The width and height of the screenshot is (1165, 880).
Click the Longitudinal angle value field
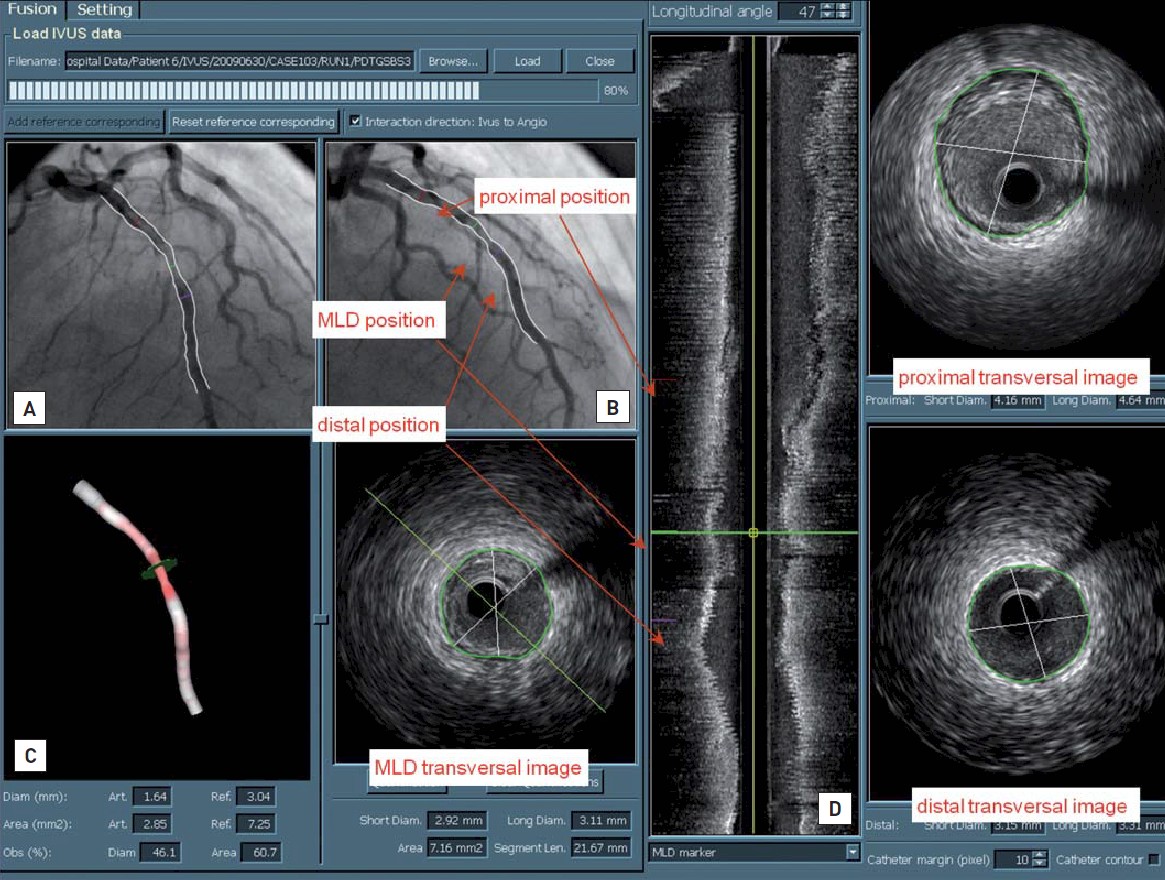(x=799, y=12)
